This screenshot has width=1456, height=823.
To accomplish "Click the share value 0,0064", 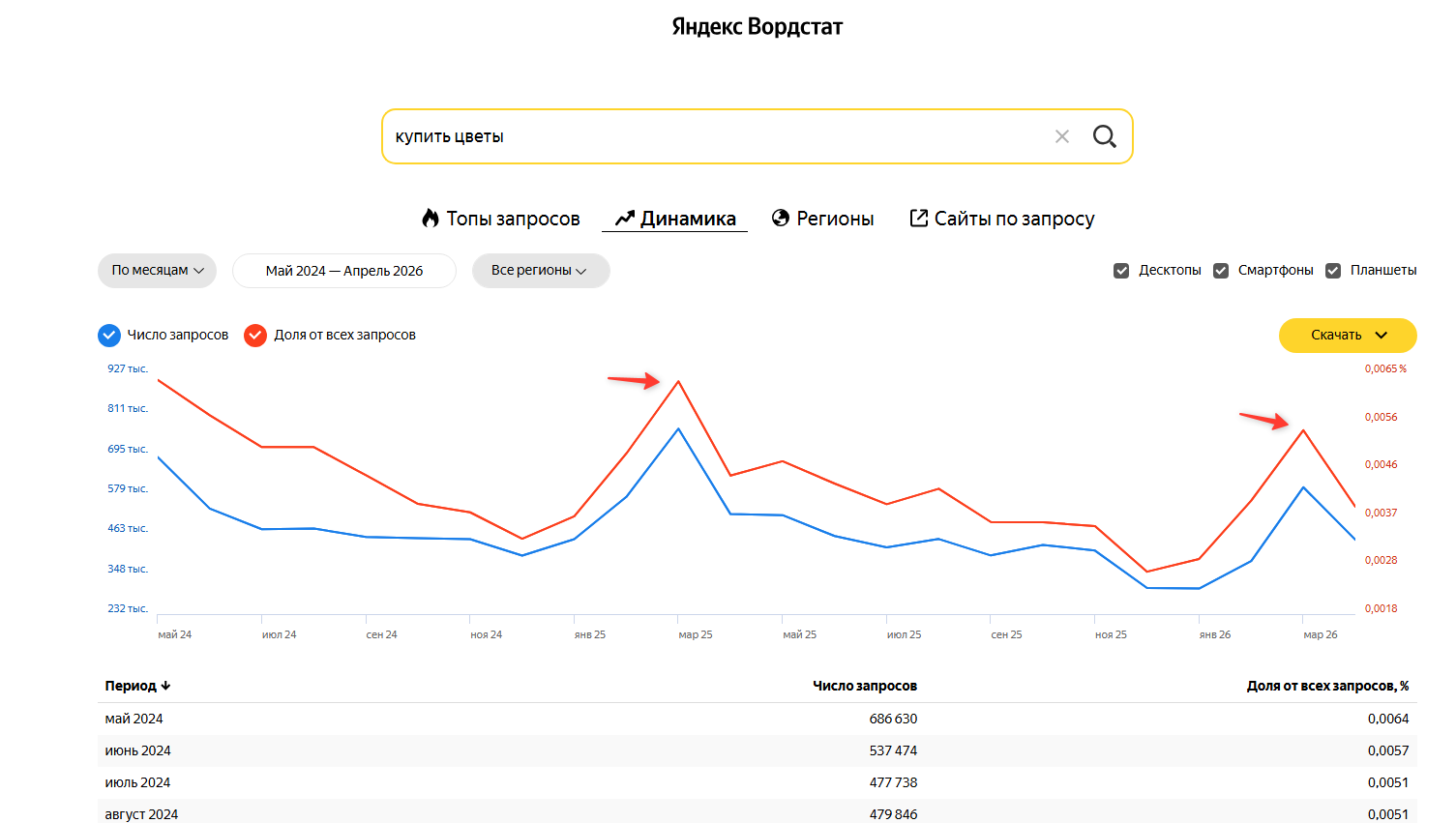I will pos(1388,719).
